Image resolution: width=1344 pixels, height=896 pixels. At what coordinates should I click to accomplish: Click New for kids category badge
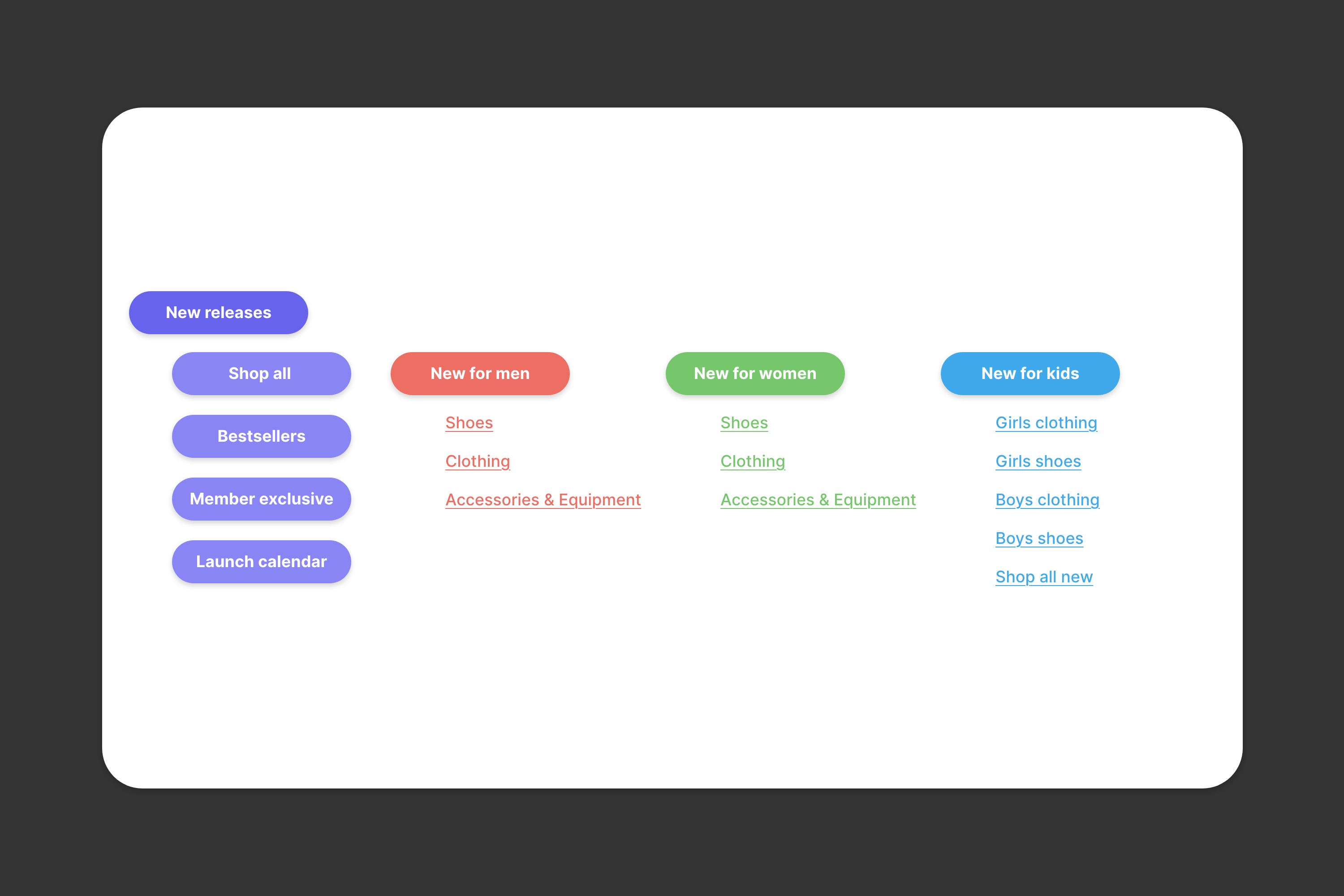click(1030, 373)
